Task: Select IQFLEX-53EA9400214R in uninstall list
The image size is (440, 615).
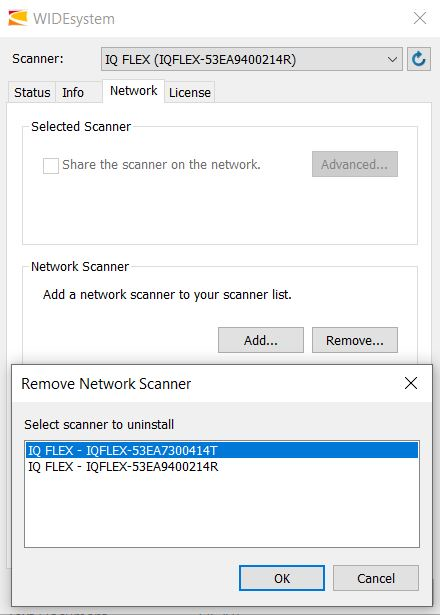Action: 222,467
